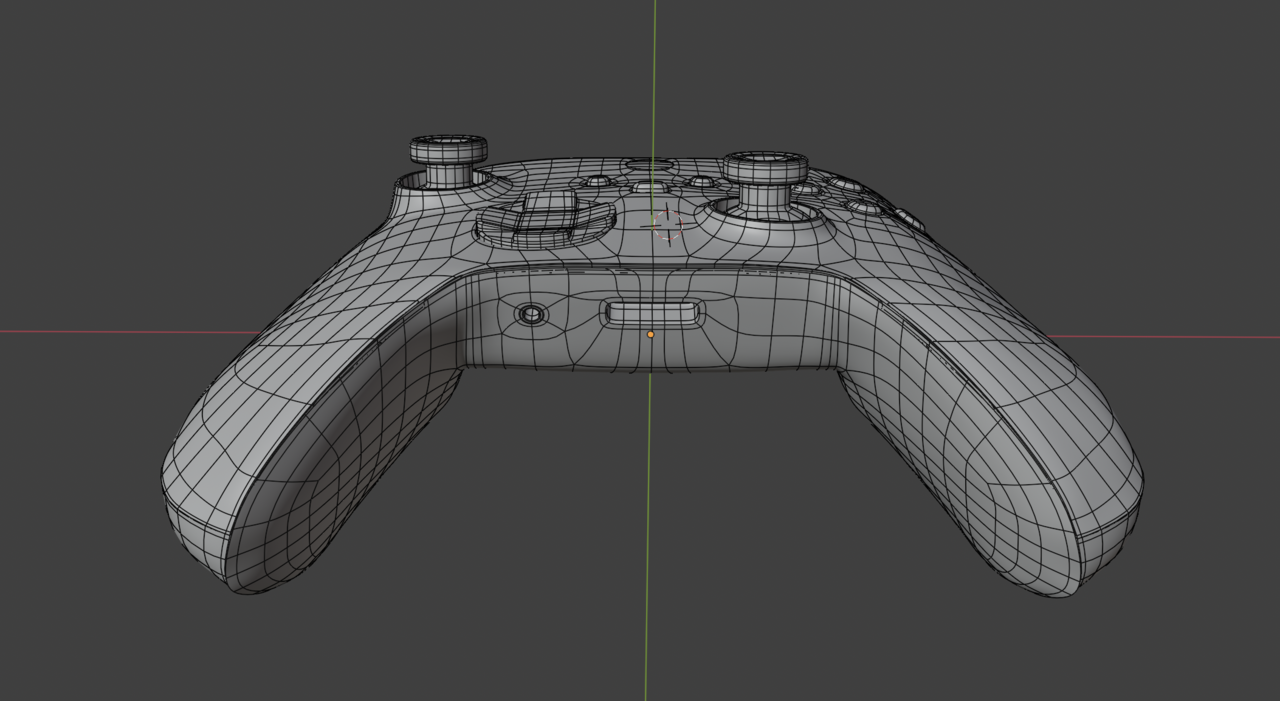The width and height of the screenshot is (1280, 701).
Task: Select the rectangular expansion port on controller front
Action: (653, 313)
